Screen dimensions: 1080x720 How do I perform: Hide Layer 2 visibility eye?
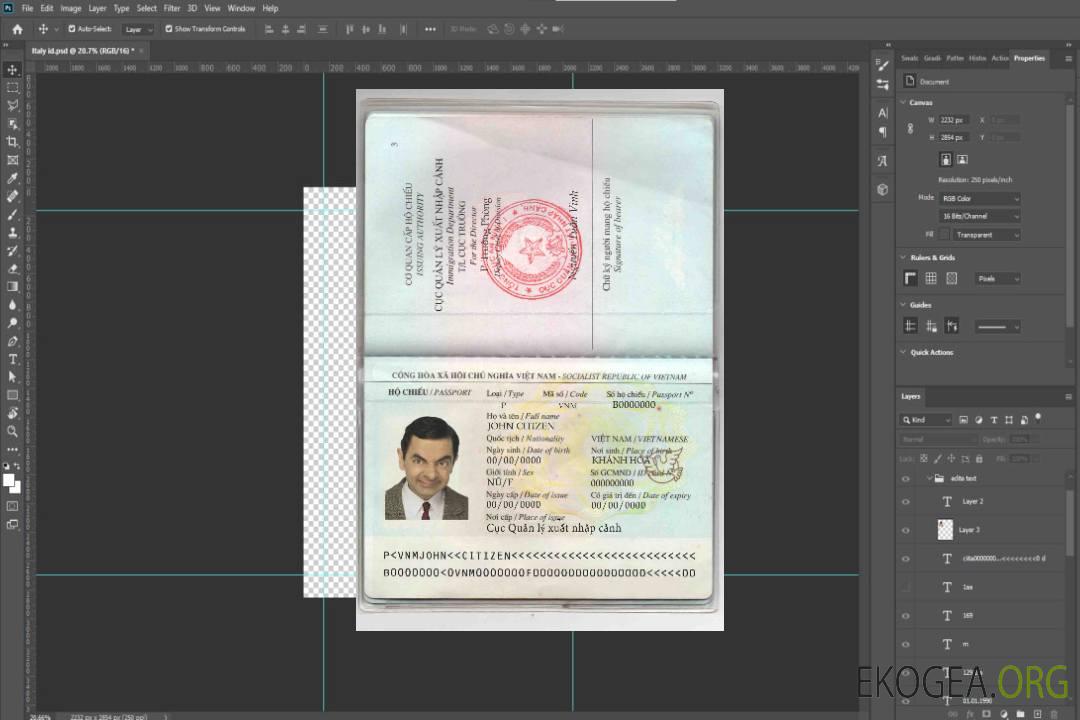point(906,502)
